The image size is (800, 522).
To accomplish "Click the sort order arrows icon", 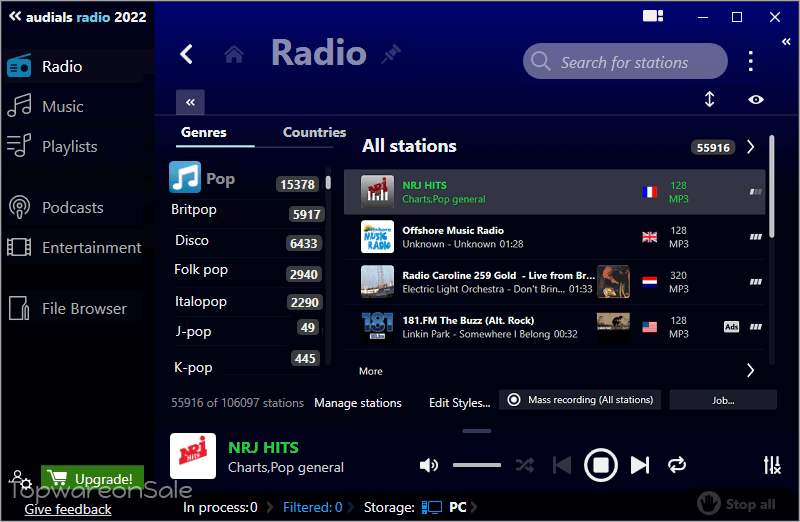I will [709, 99].
